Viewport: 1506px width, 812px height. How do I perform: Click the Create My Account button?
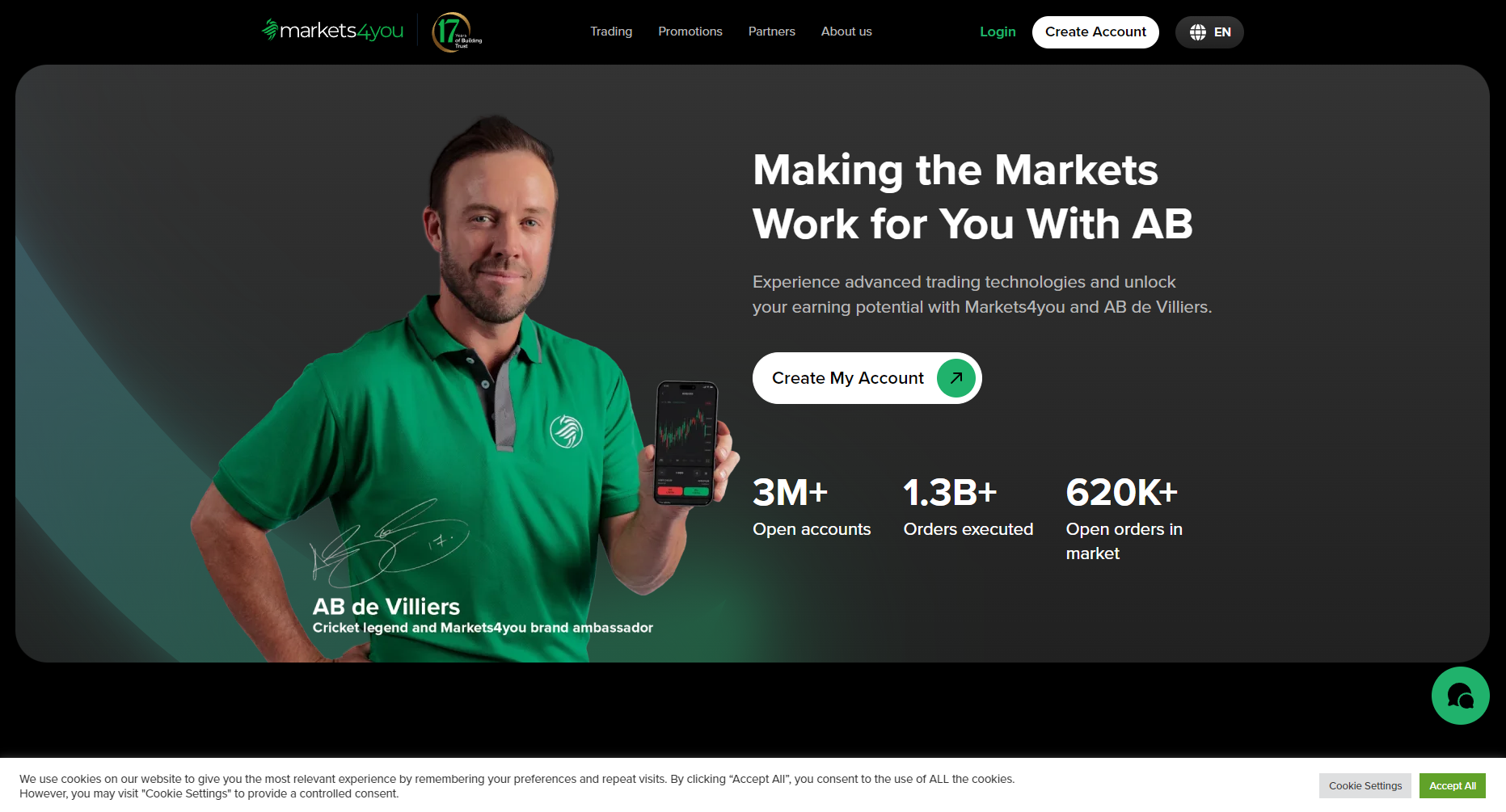coord(867,378)
